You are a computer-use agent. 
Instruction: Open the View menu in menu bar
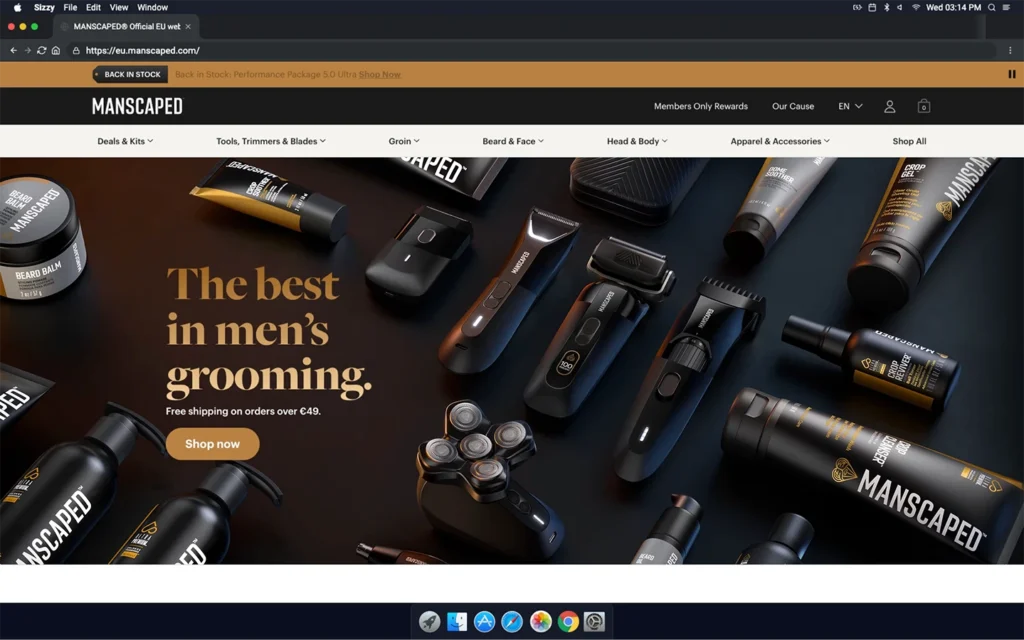click(118, 7)
